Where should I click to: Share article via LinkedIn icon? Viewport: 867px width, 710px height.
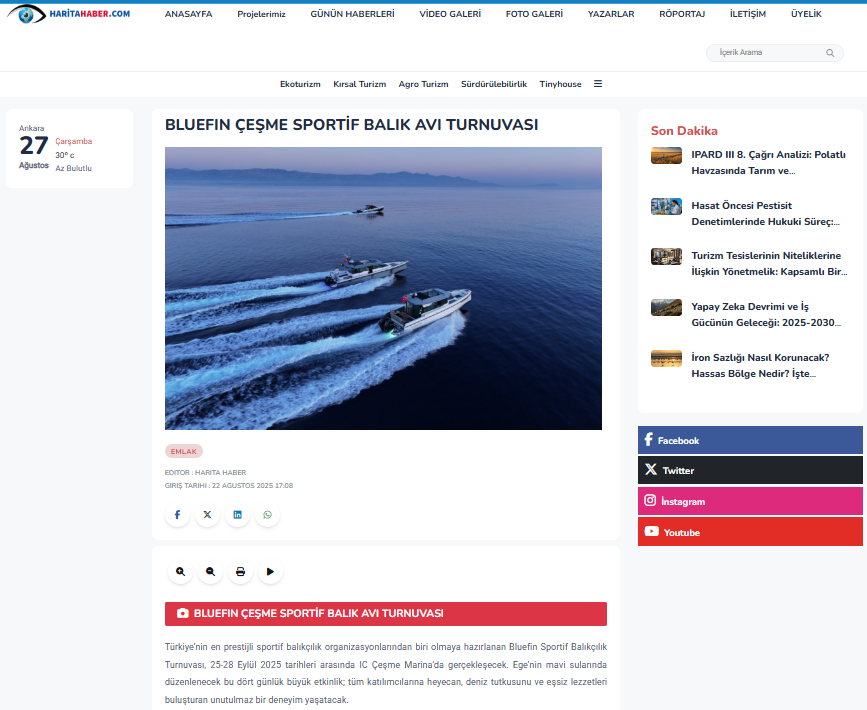237,515
